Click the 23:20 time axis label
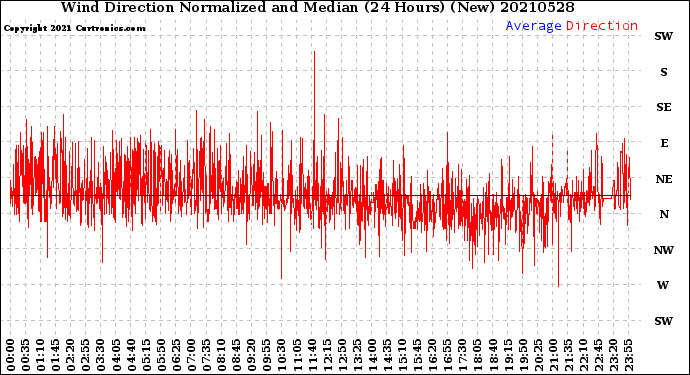Image resolution: width=690 pixels, height=375 pixels. [x=613, y=355]
